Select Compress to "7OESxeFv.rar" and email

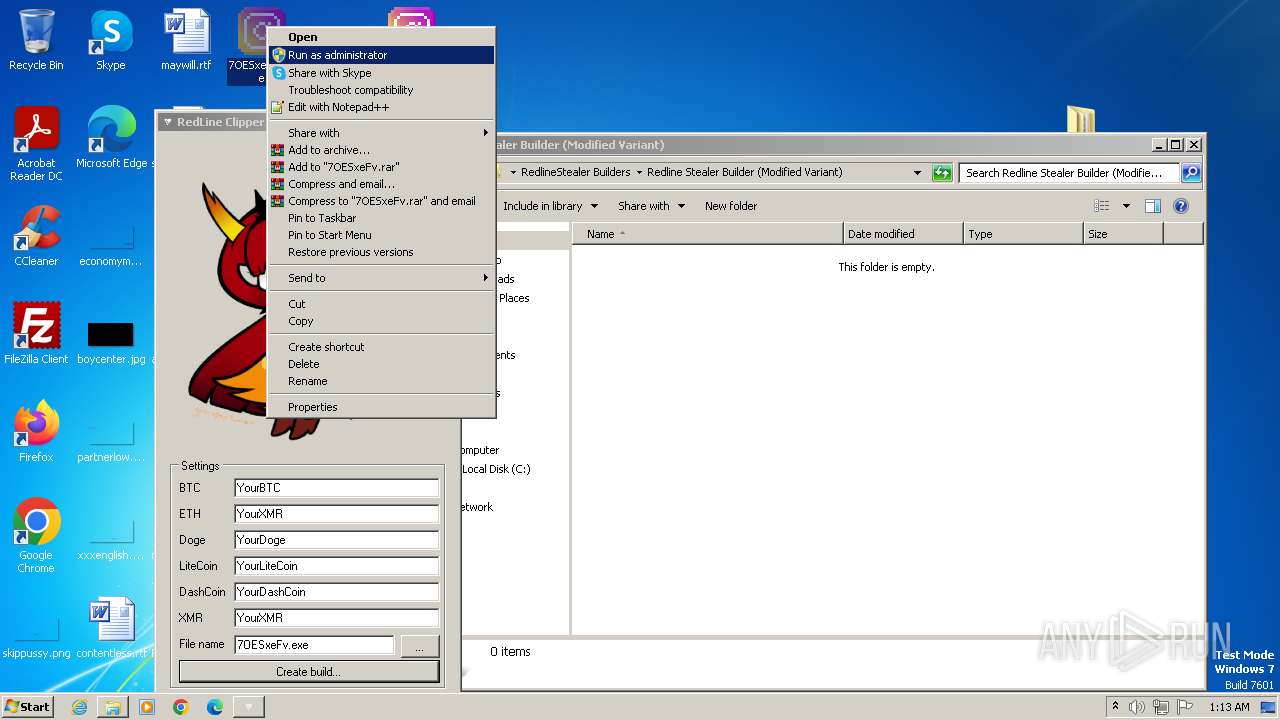point(381,201)
